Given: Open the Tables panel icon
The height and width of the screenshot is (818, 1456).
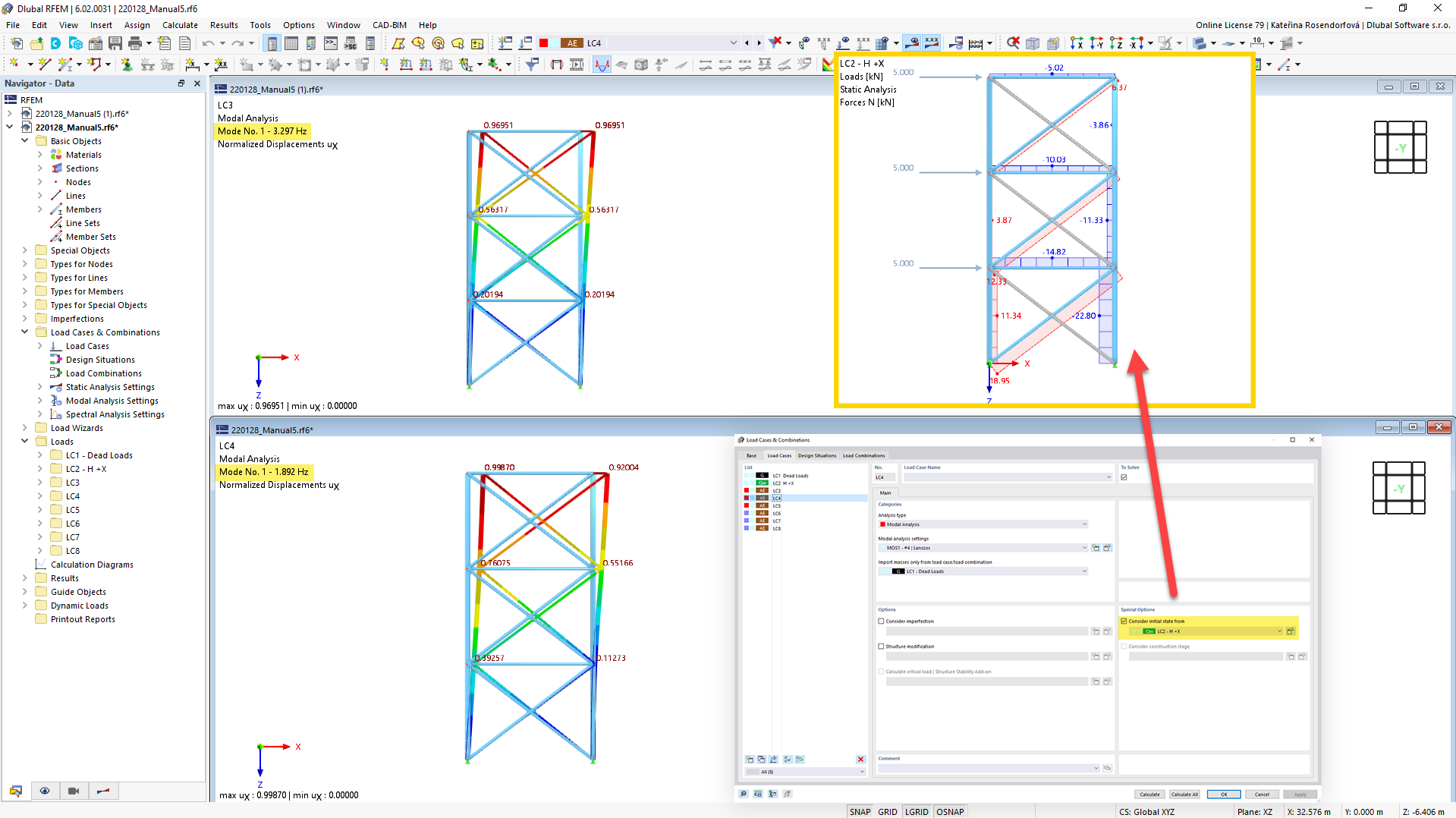Looking at the screenshot, I should click(291, 43).
